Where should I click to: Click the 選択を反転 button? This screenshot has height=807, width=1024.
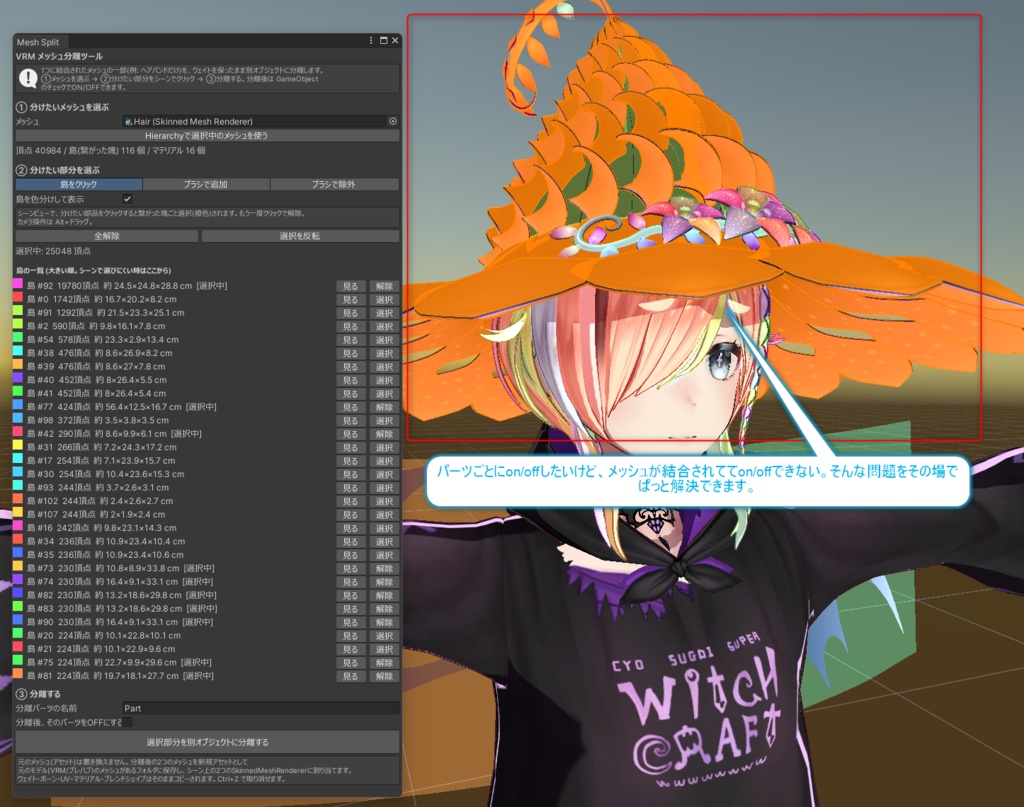tap(300, 236)
